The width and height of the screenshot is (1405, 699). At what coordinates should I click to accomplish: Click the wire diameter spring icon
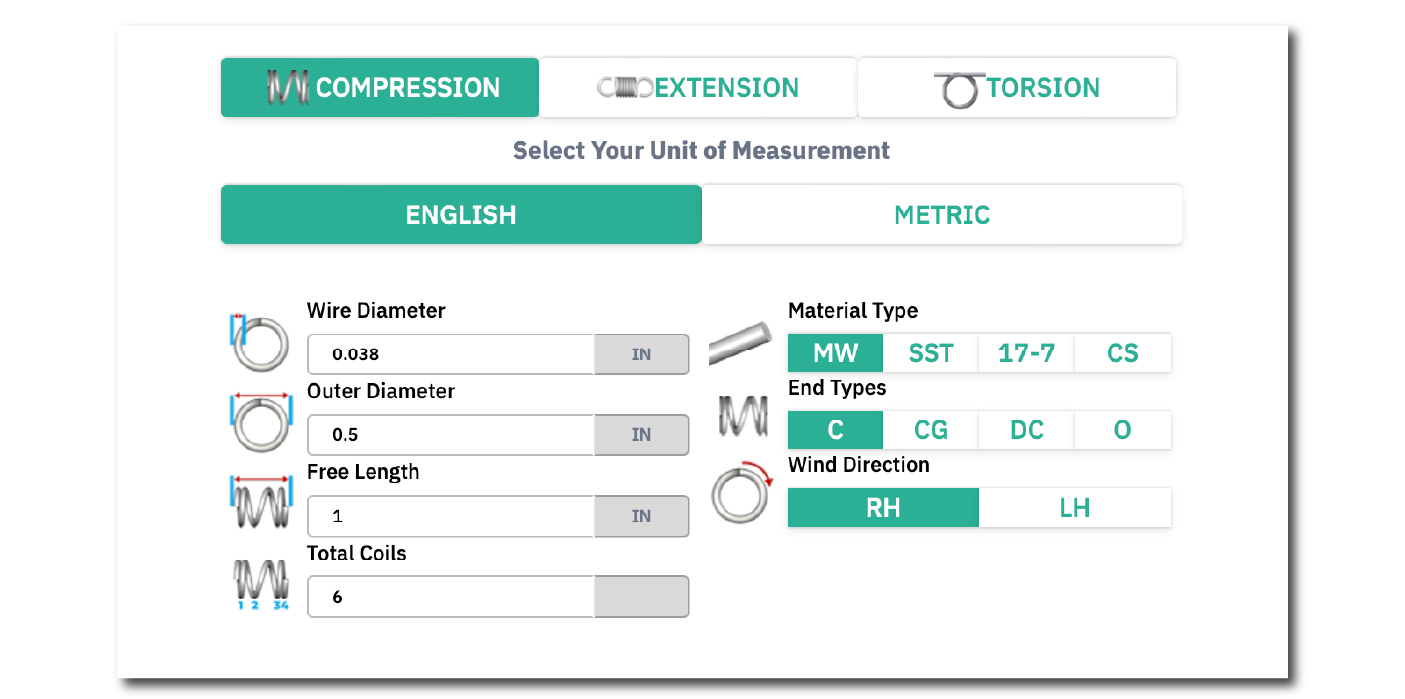259,345
